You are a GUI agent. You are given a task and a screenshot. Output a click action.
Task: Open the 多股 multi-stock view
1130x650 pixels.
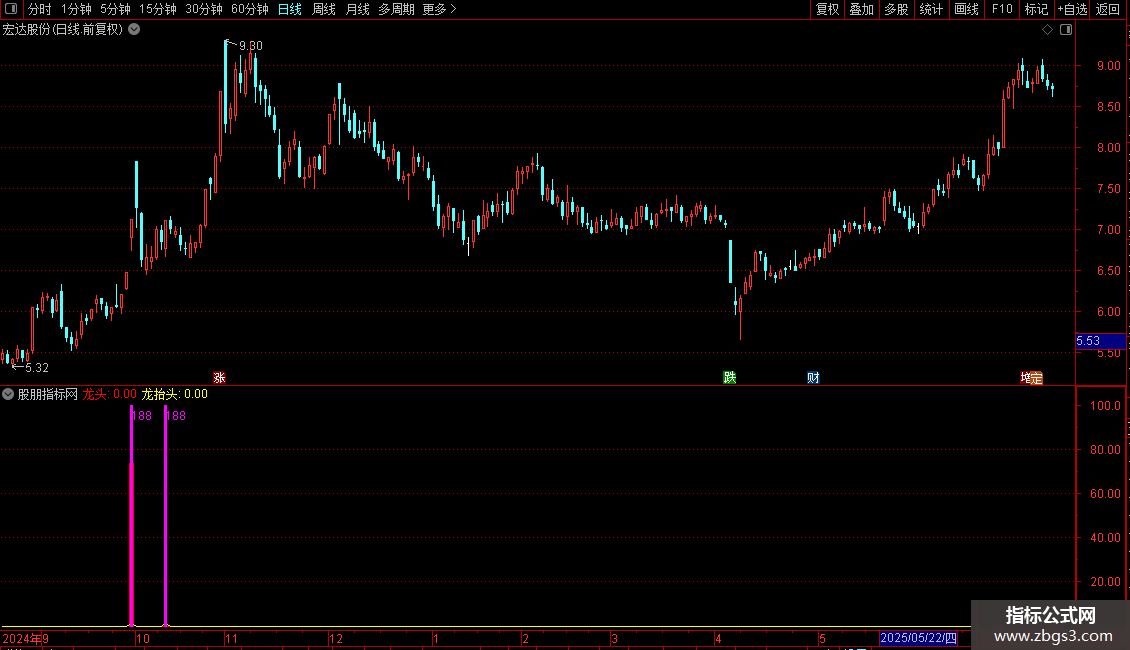tap(896, 9)
